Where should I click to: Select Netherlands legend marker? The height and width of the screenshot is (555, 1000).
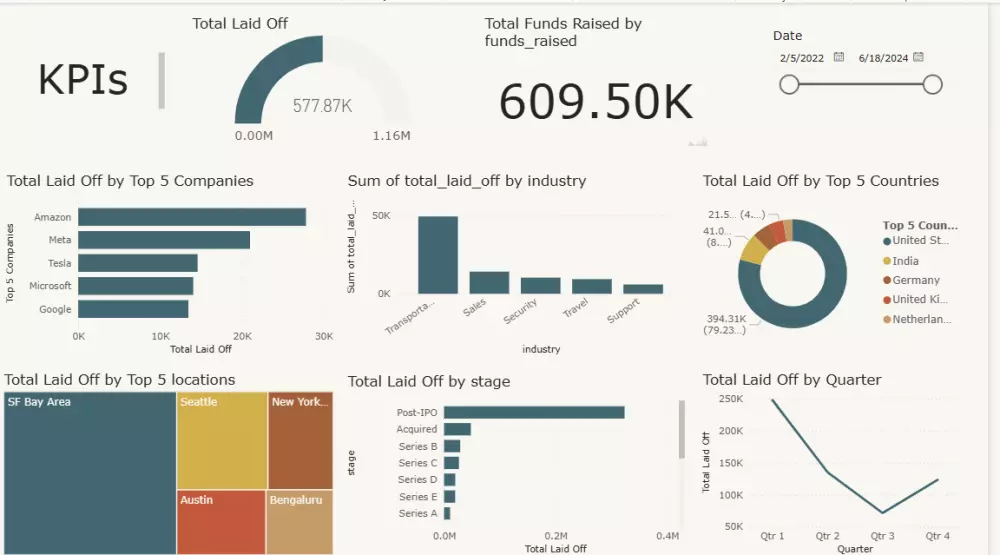click(886, 320)
